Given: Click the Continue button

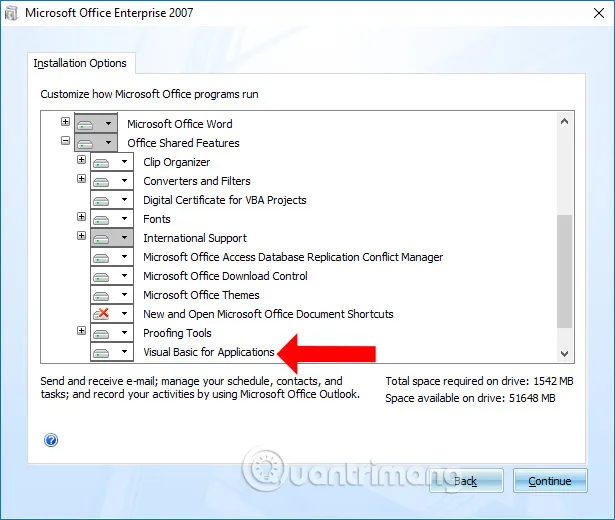Looking at the screenshot, I should [x=550, y=481].
